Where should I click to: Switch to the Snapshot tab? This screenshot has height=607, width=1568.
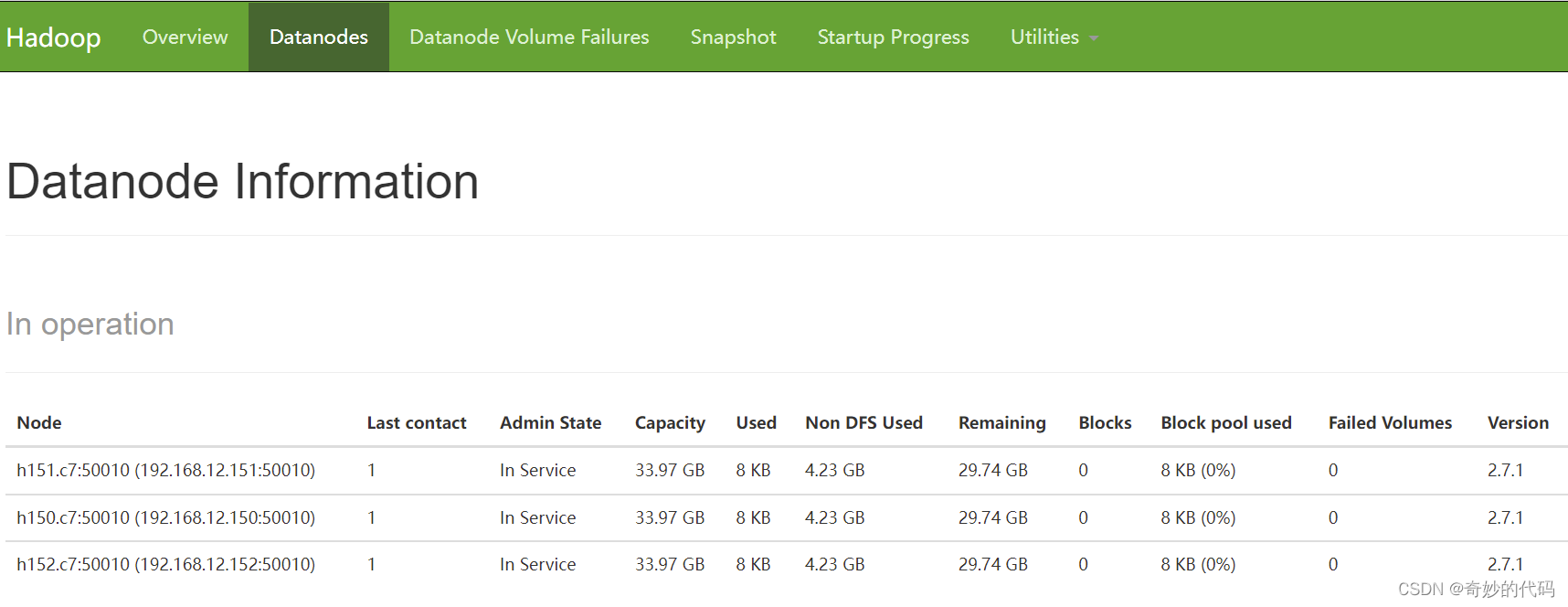pyautogui.click(x=733, y=37)
